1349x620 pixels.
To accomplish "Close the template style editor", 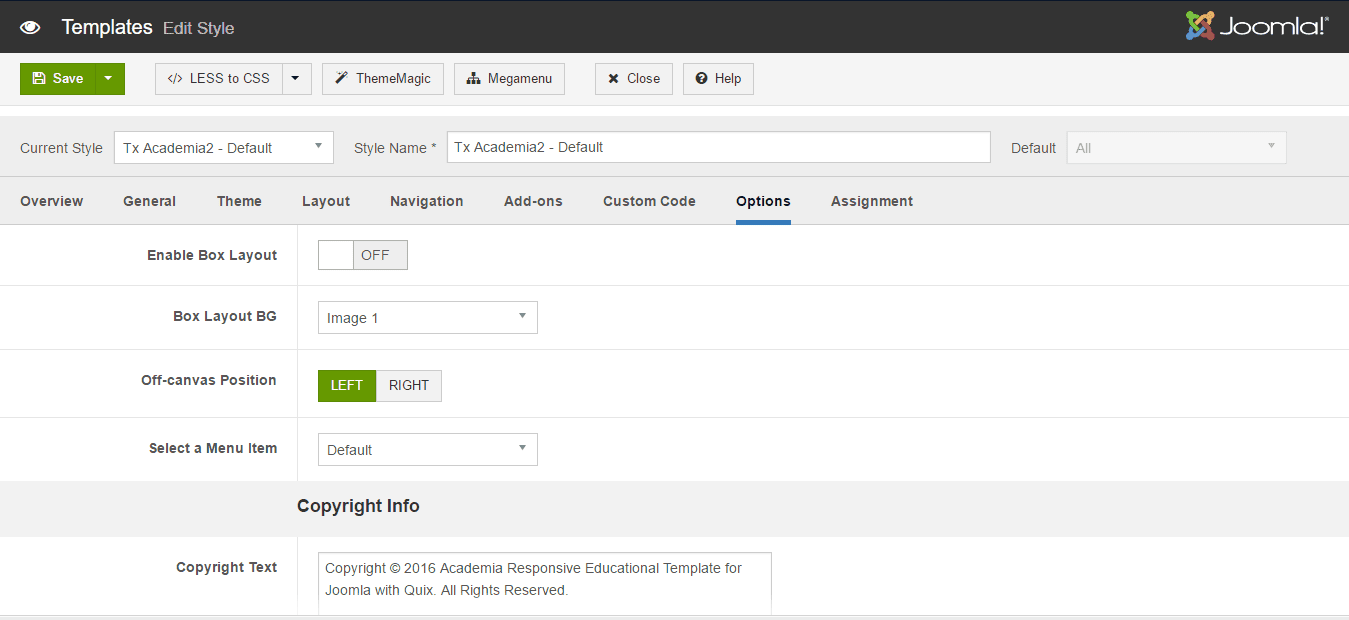I will [633, 79].
